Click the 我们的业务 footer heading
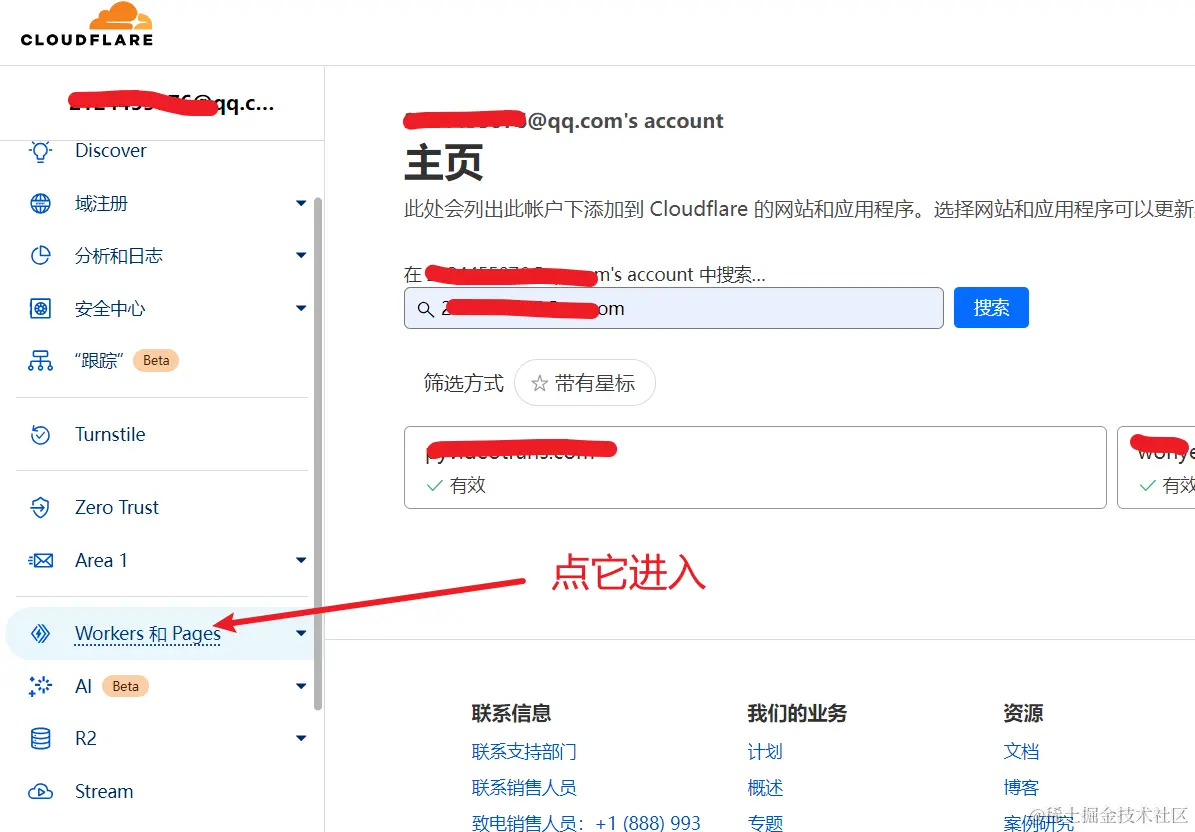Screen dimensions: 1195x832 (797, 713)
